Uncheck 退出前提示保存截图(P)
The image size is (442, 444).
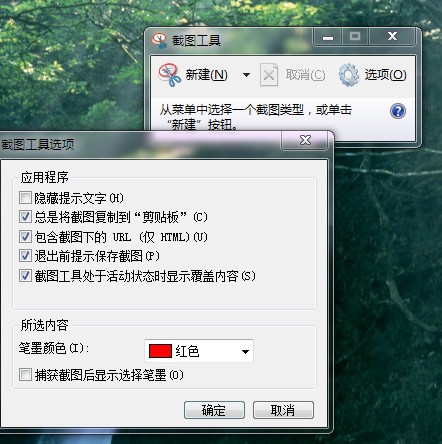point(25,256)
